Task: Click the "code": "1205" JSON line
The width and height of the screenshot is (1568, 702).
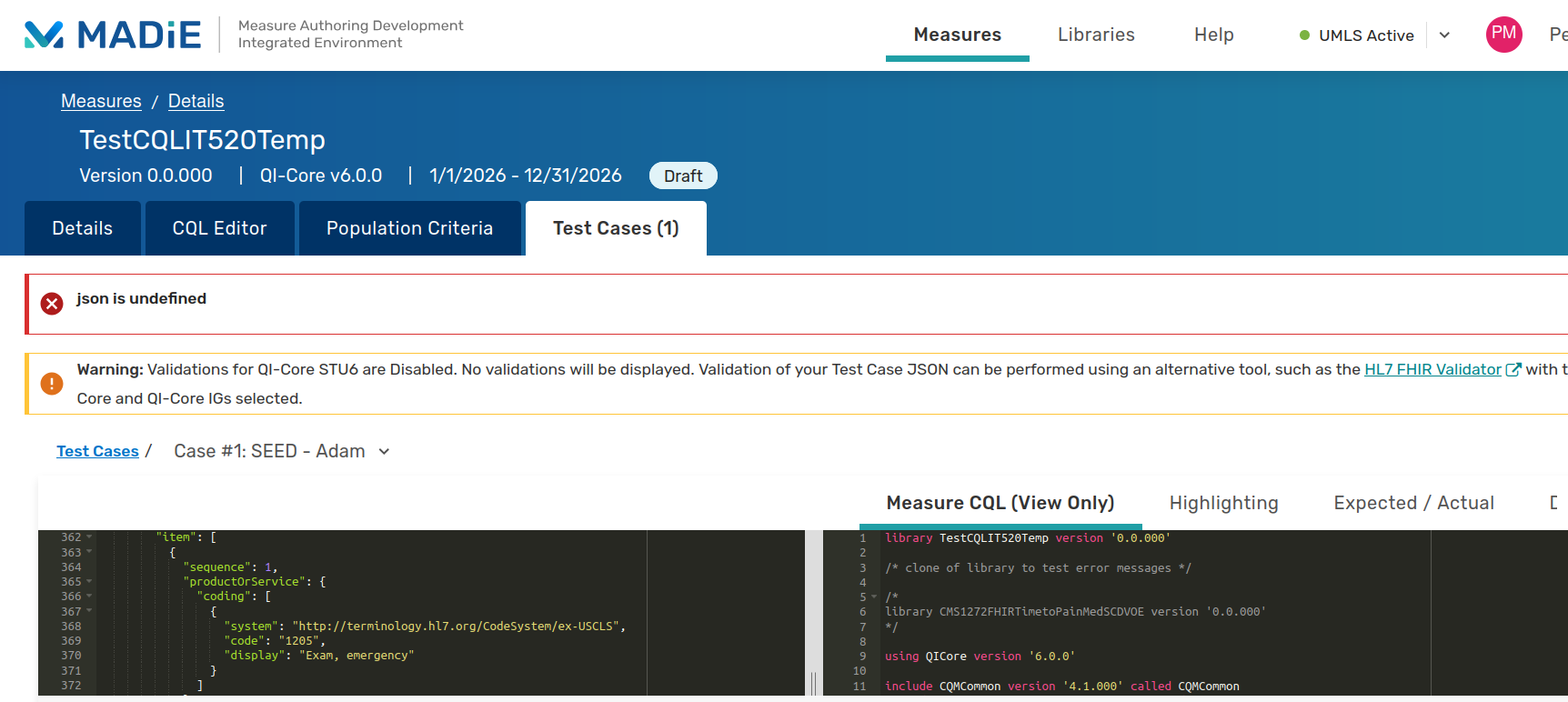Action: point(275,641)
